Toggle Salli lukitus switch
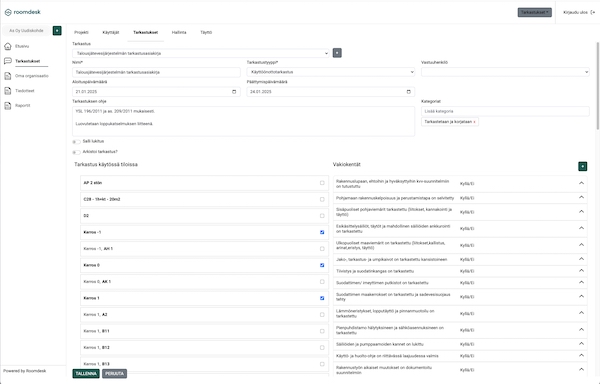The width and height of the screenshot is (600, 384). [x=76, y=142]
